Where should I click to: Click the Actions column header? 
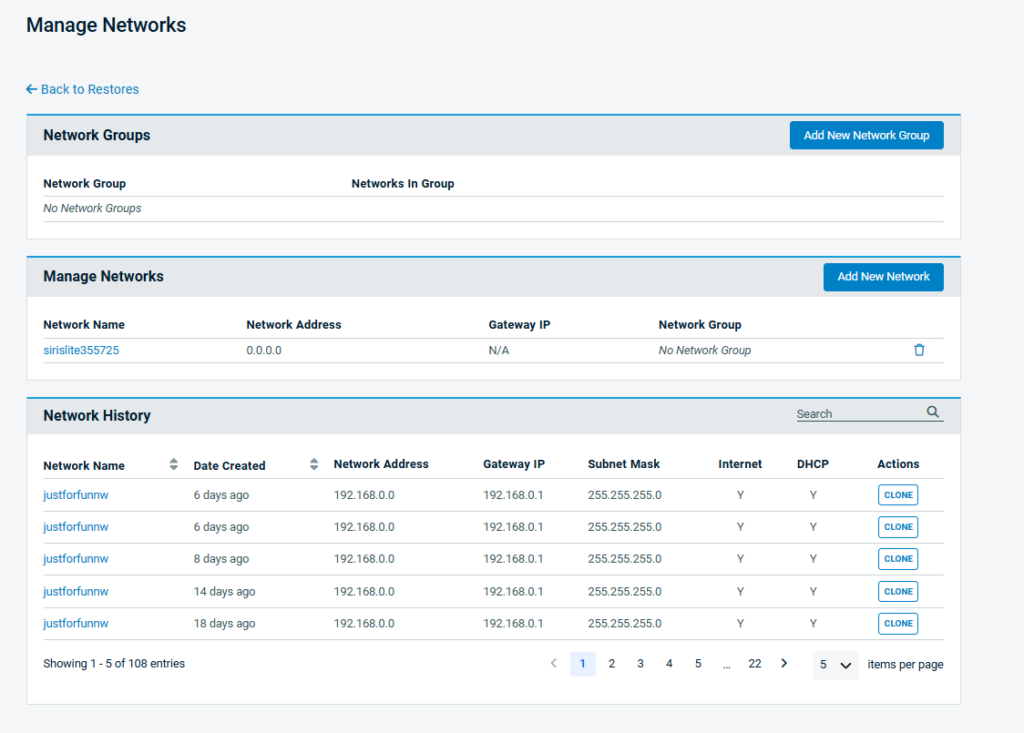click(898, 464)
